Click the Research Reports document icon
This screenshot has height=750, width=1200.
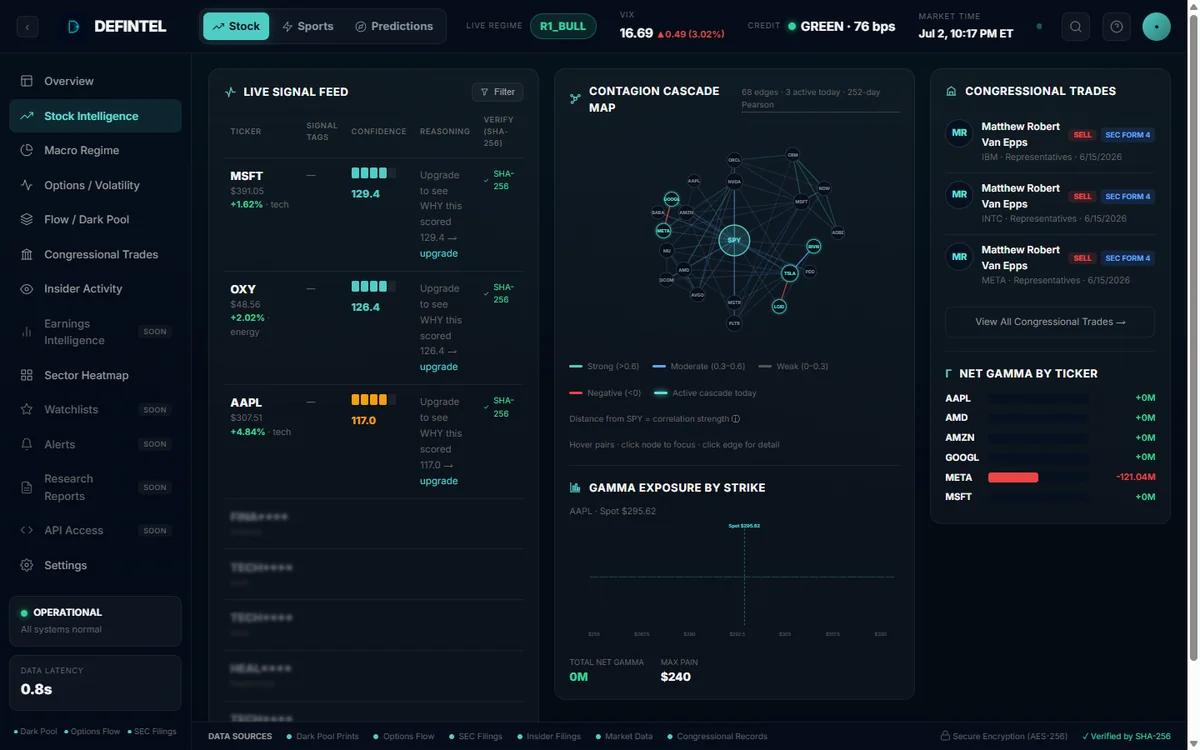tap(27, 487)
